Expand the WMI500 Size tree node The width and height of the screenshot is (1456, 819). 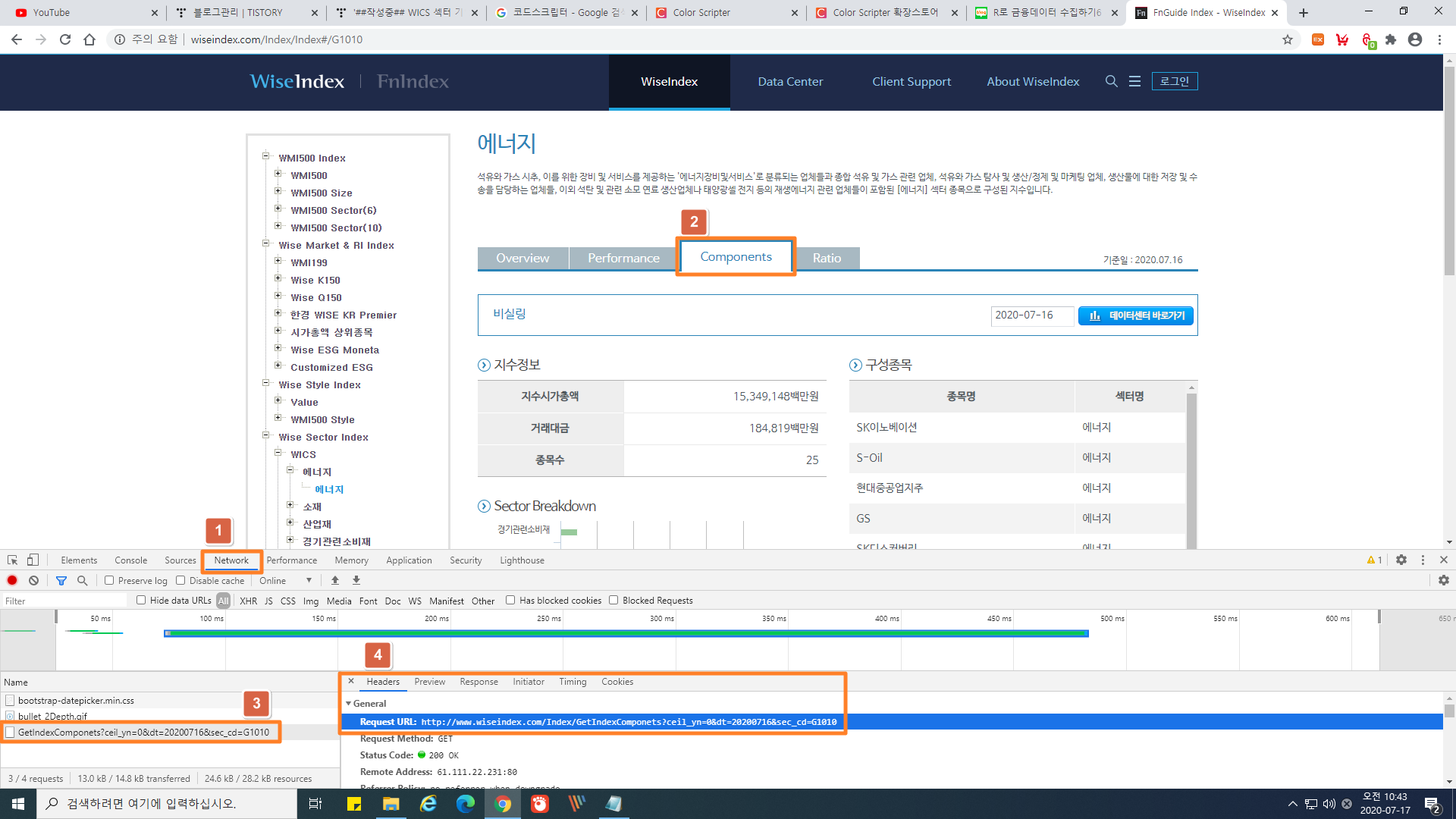pyautogui.click(x=278, y=192)
